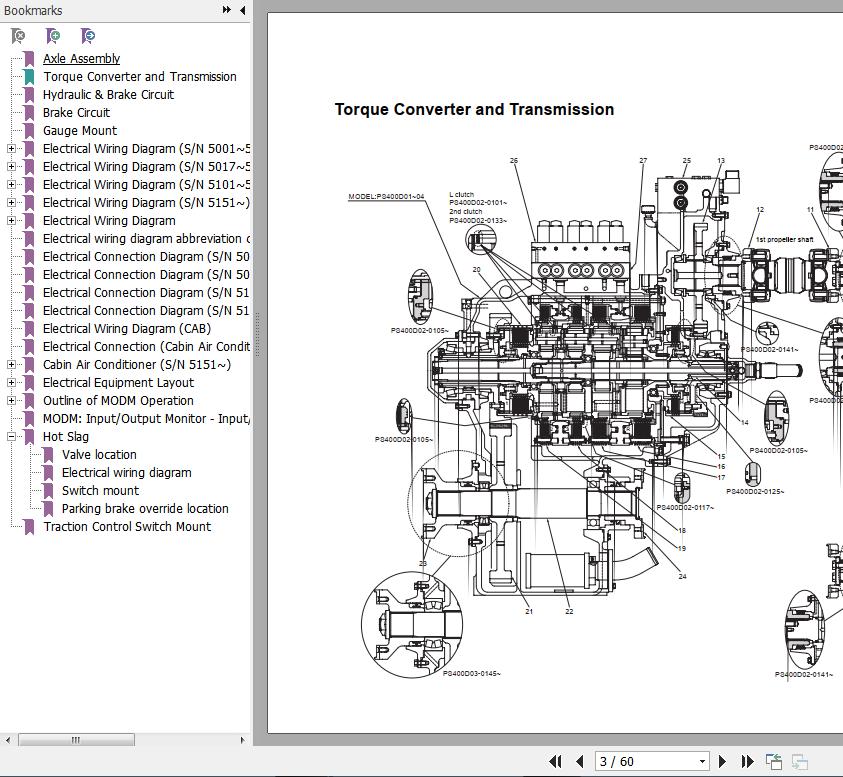The image size is (843, 777).
Task: Expand Cabin Air Conditioner (S/N 5151~) bookmark
Action: [11, 365]
